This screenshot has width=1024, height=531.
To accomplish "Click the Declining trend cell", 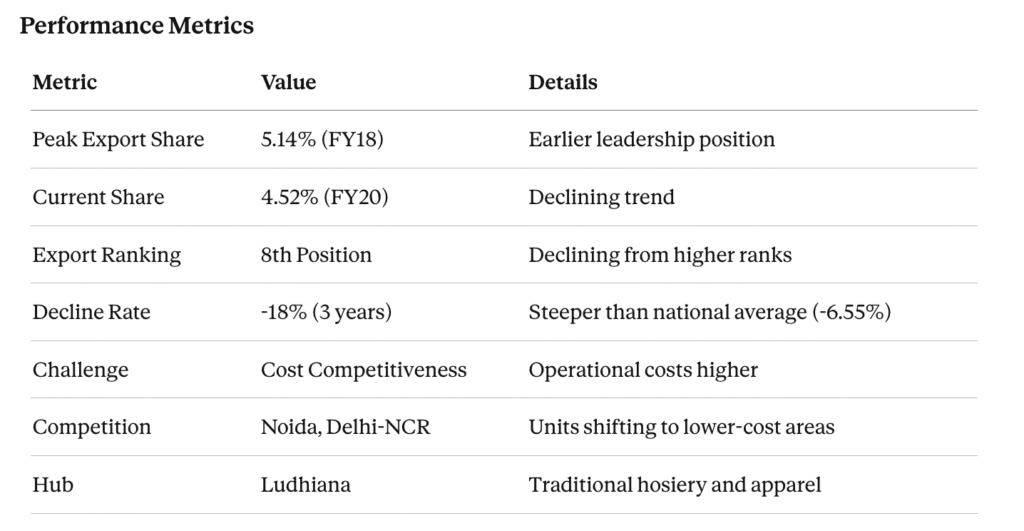I will tap(601, 197).
